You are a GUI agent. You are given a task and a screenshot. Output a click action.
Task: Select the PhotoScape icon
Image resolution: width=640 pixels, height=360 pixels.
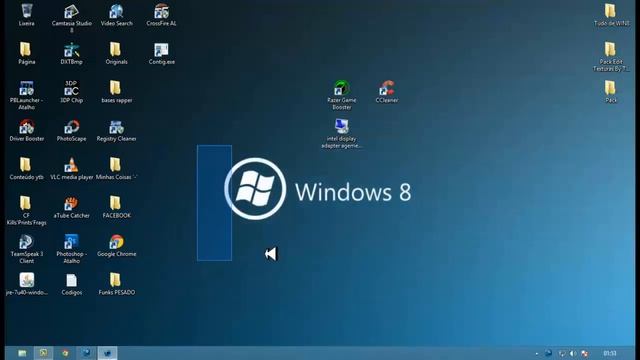pyautogui.click(x=71, y=127)
